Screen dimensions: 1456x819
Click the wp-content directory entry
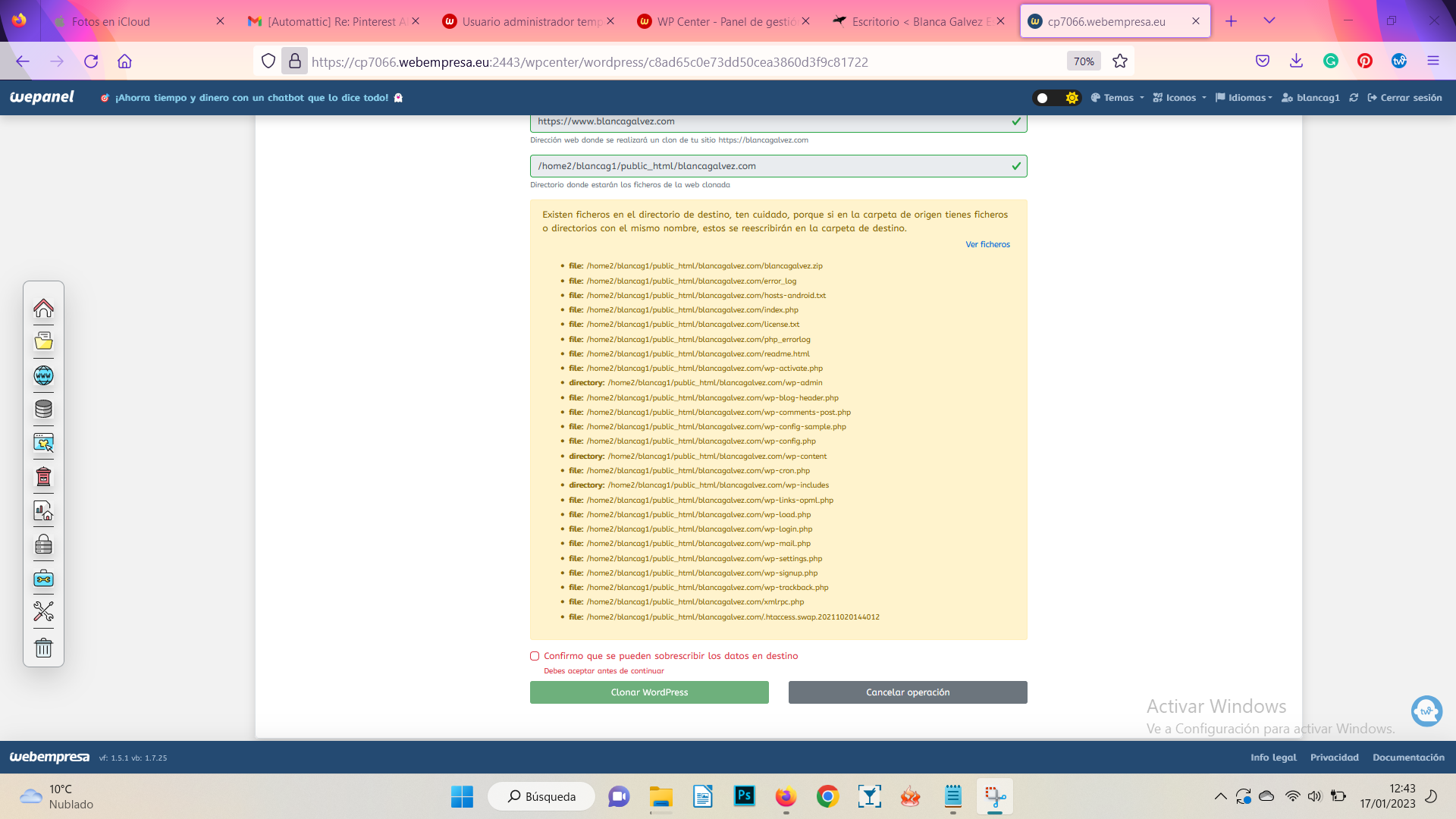coord(698,457)
